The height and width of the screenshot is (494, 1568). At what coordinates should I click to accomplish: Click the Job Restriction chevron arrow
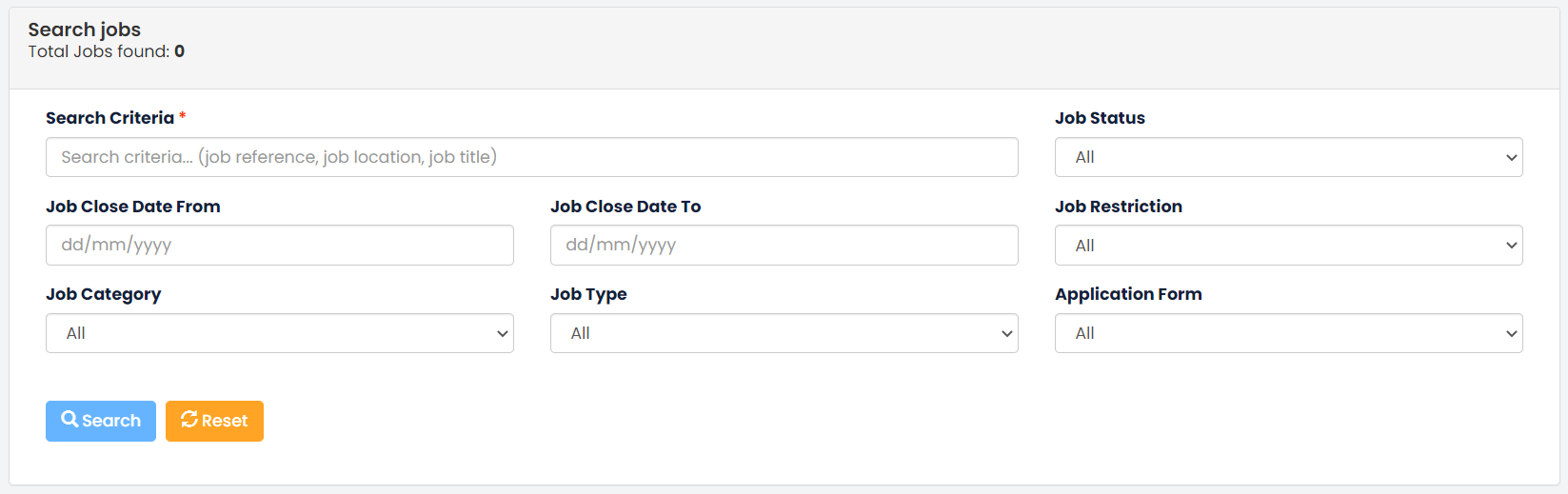[x=1511, y=246]
